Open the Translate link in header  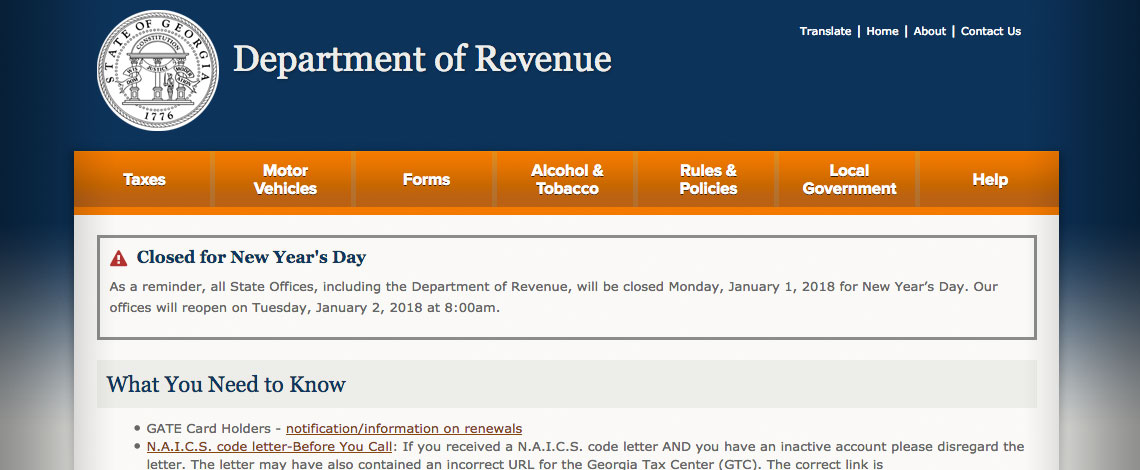[825, 31]
